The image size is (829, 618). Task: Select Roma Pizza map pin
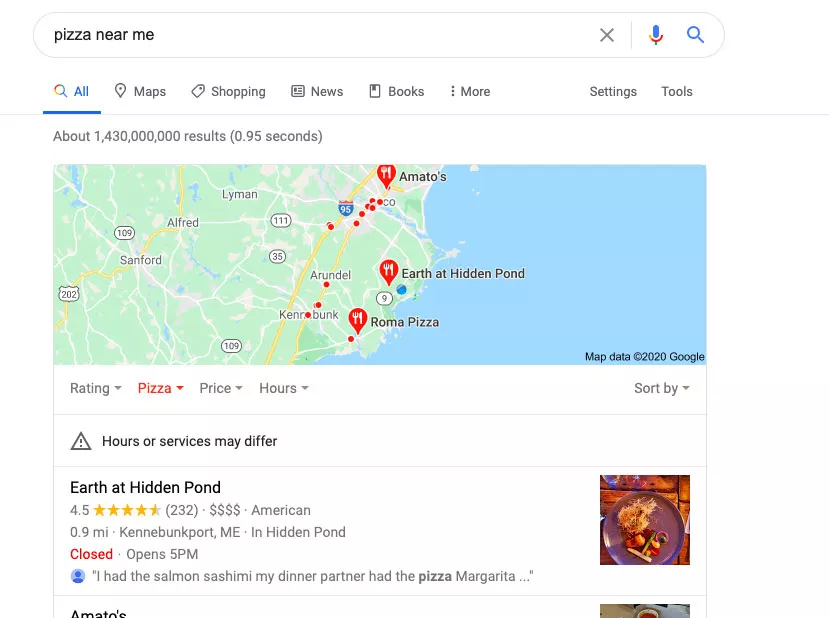(357, 321)
